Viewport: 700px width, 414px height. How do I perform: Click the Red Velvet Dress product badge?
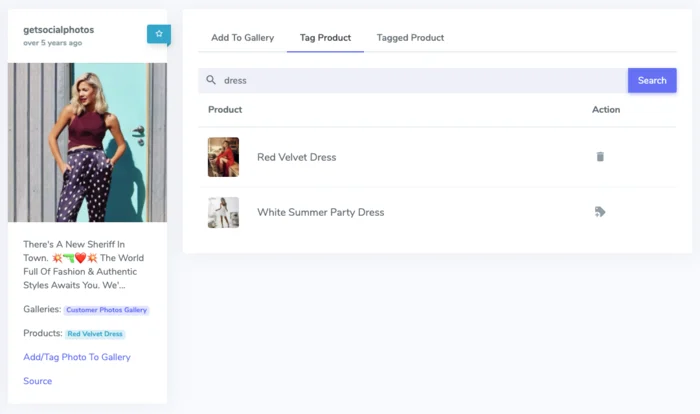click(x=95, y=334)
